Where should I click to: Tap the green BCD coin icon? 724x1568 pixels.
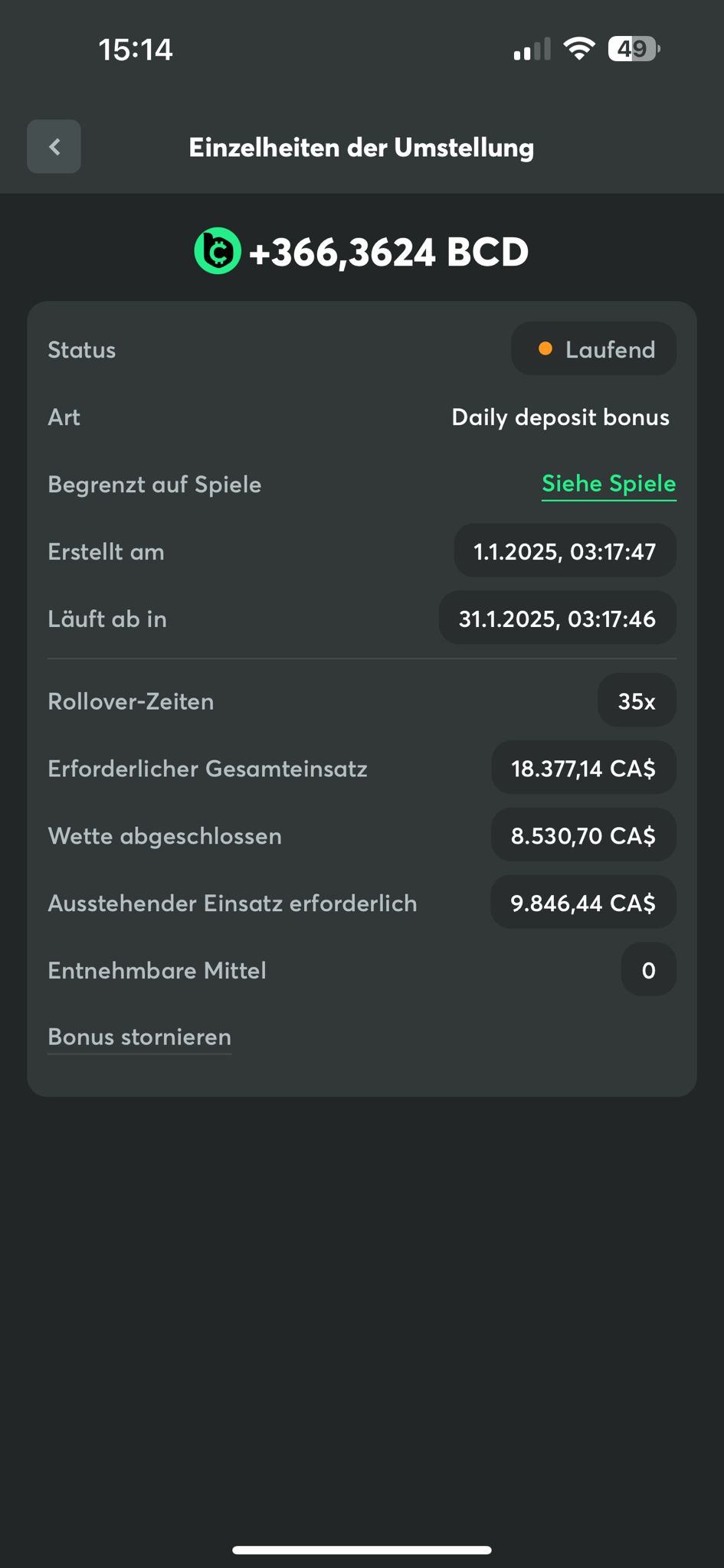click(218, 251)
